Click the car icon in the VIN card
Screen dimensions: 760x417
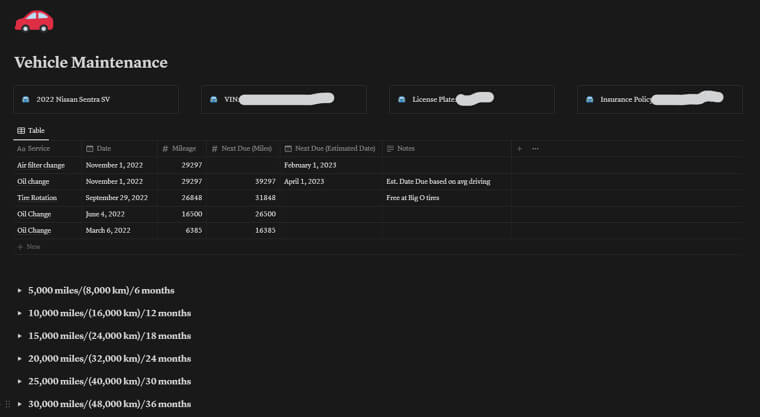(x=214, y=99)
